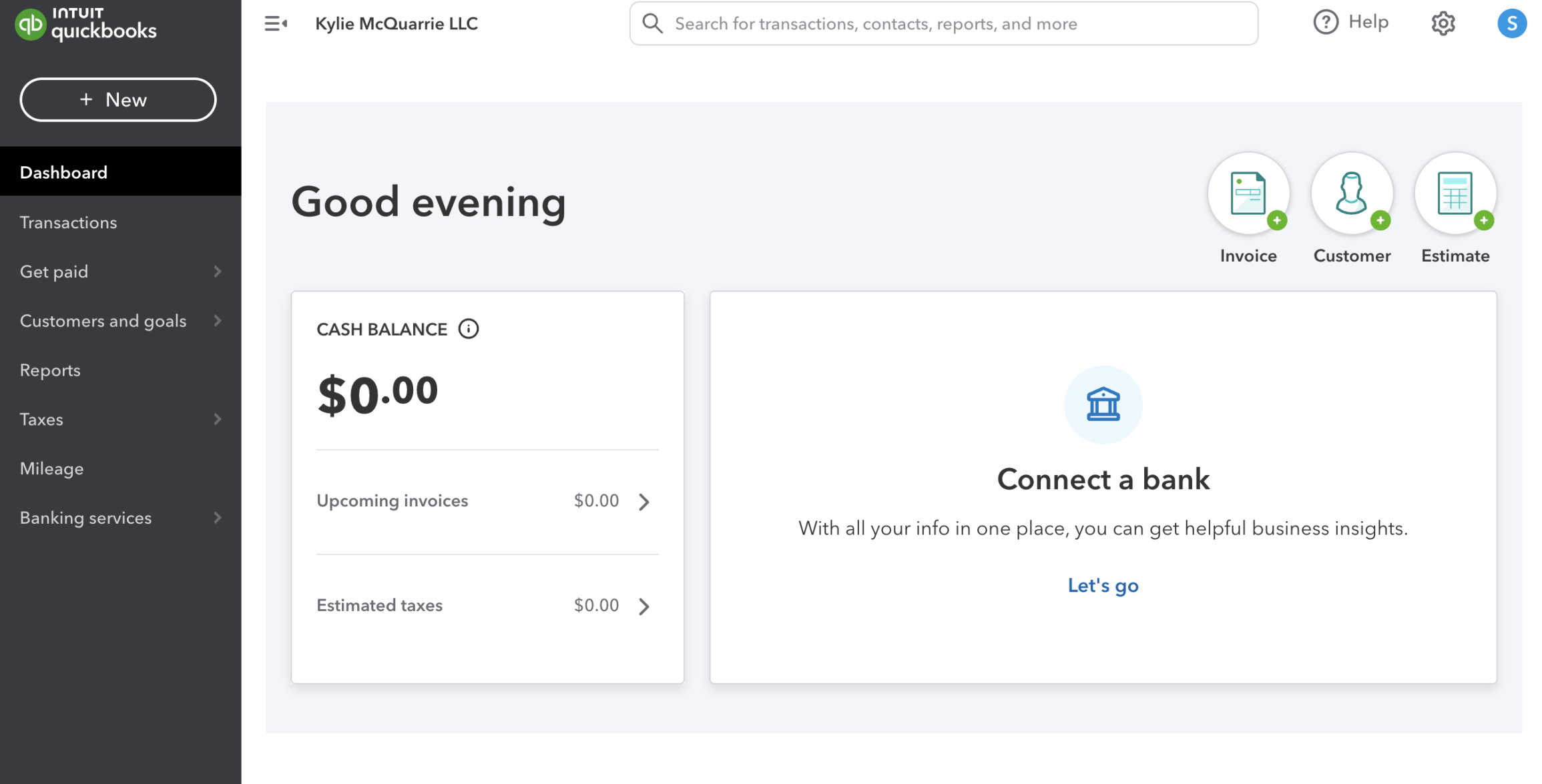The image size is (1542, 784).
Task: Click the bank building icon
Action: pos(1103,404)
